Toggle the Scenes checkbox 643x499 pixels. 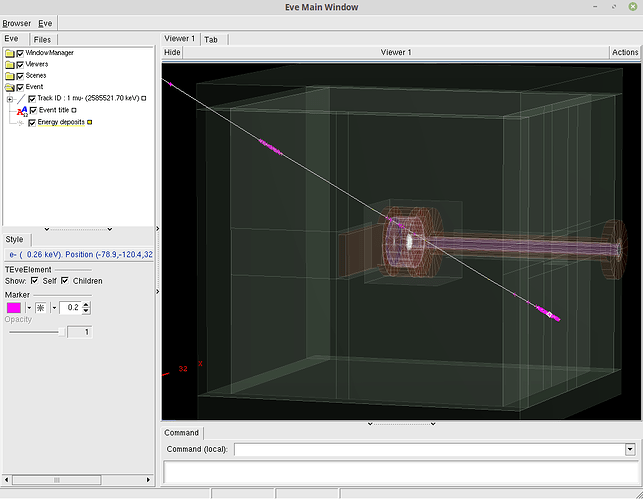[20, 76]
